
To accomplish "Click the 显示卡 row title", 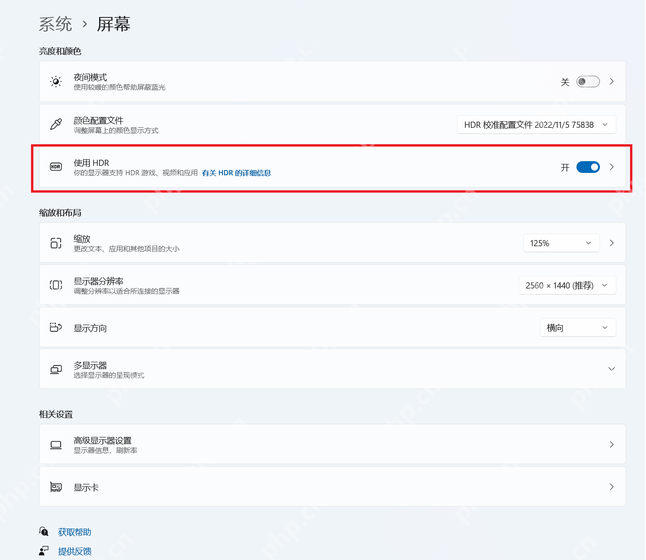I will coord(86,487).
